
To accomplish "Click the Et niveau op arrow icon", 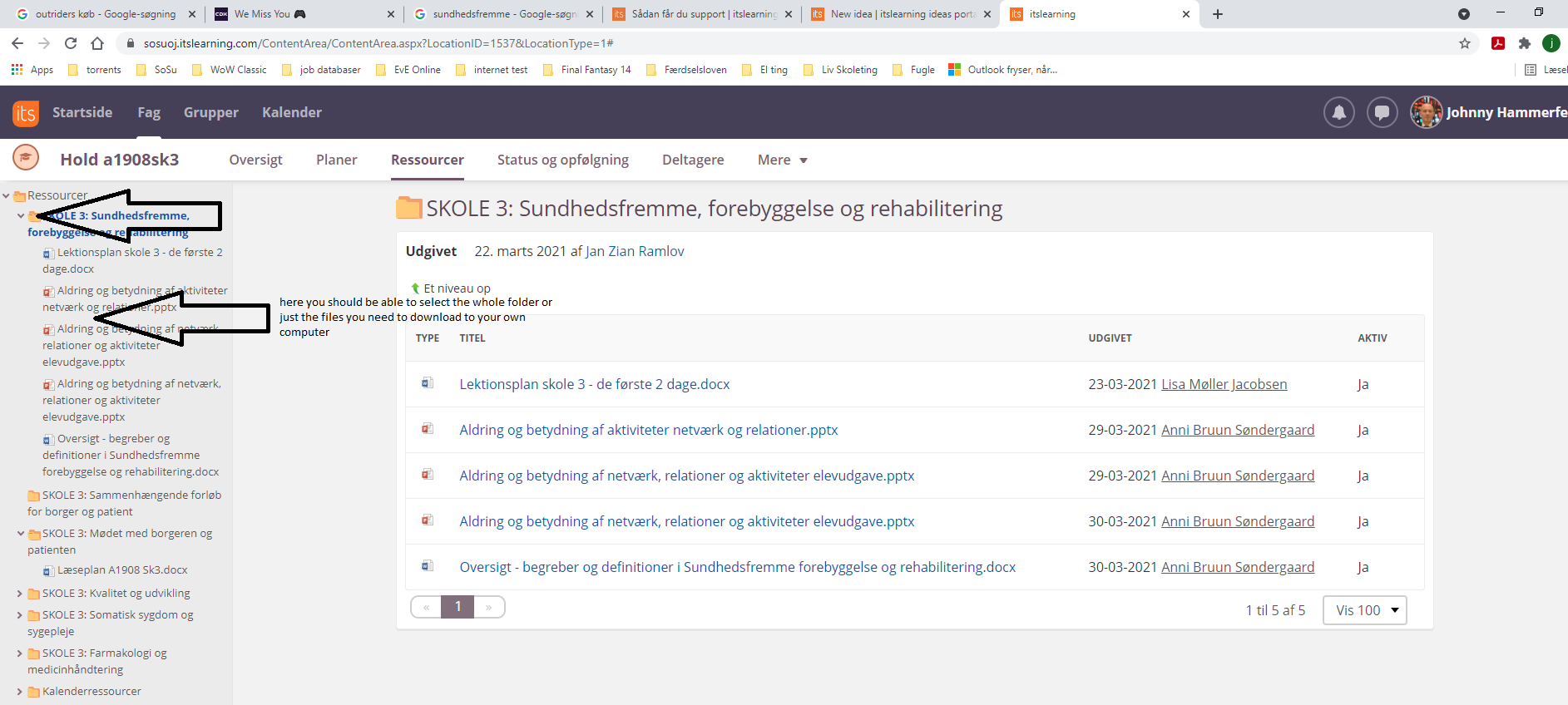I will click(415, 288).
